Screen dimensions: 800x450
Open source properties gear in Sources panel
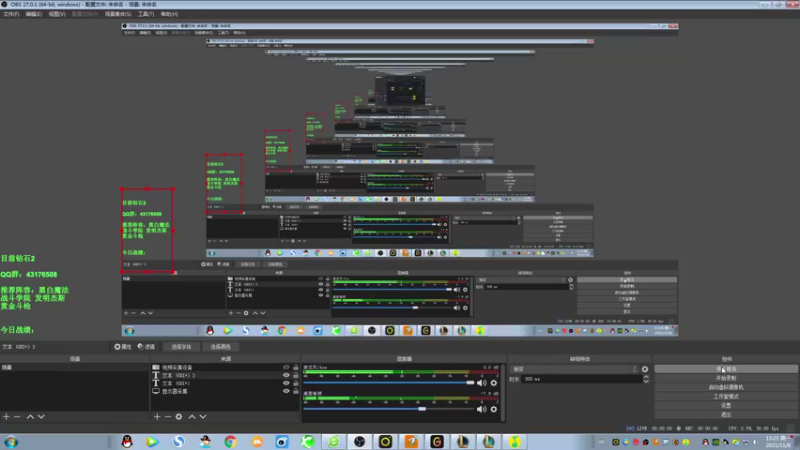tap(179, 417)
